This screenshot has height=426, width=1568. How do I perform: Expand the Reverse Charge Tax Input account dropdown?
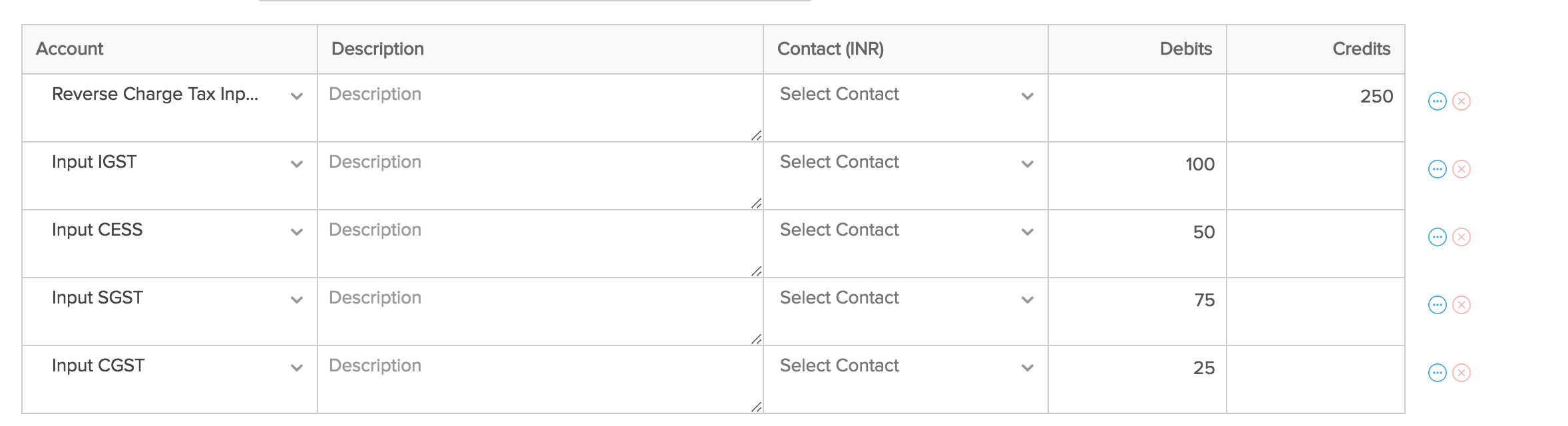tap(296, 96)
